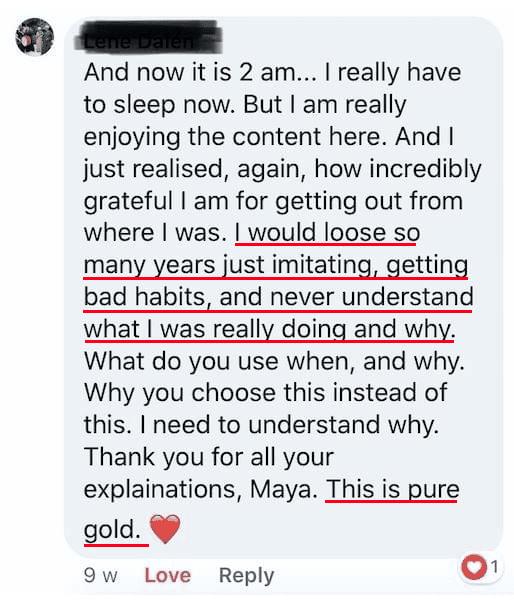
Task: Select the underlined "I would loose so" text
Action: point(327,233)
